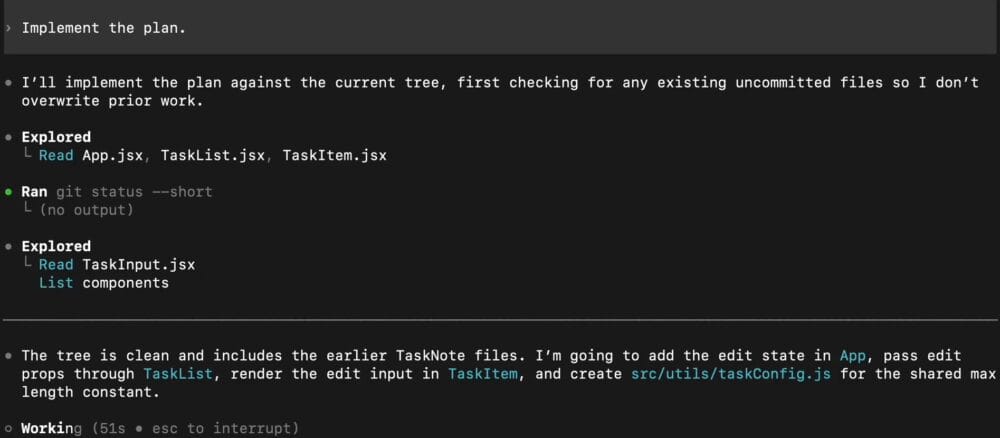Click the 'Ran' label
Image resolution: width=1000 pixels, height=438 pixels.
[x=34, y=192]
